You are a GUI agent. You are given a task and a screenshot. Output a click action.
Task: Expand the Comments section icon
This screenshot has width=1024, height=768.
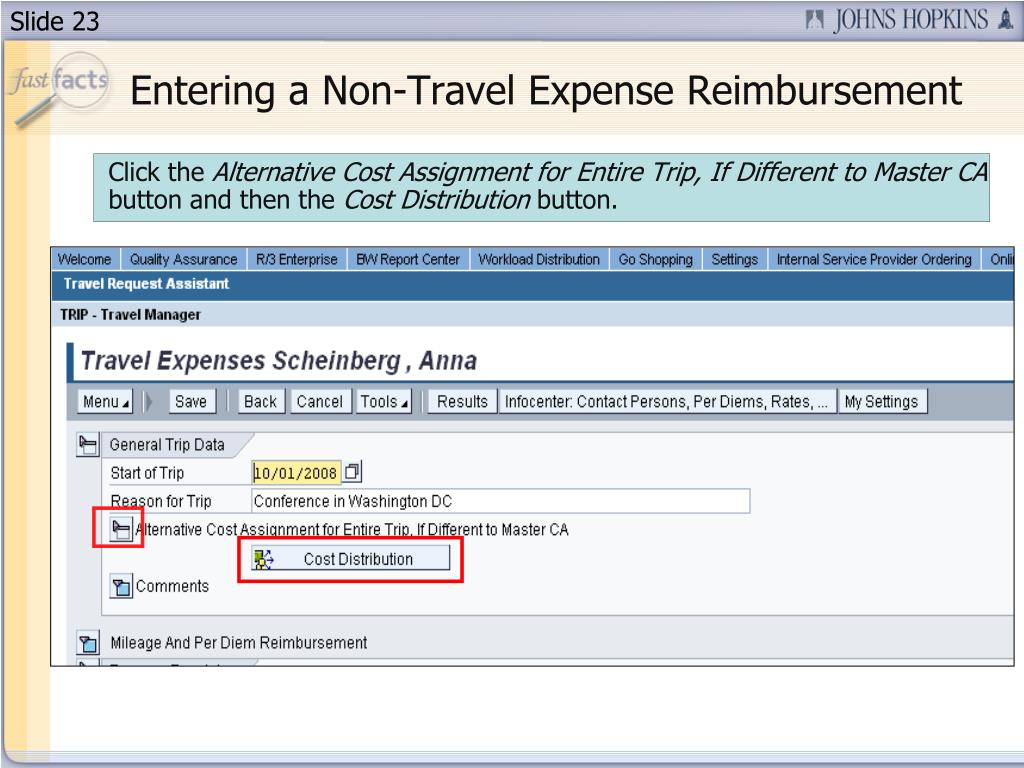click(121, 586)
